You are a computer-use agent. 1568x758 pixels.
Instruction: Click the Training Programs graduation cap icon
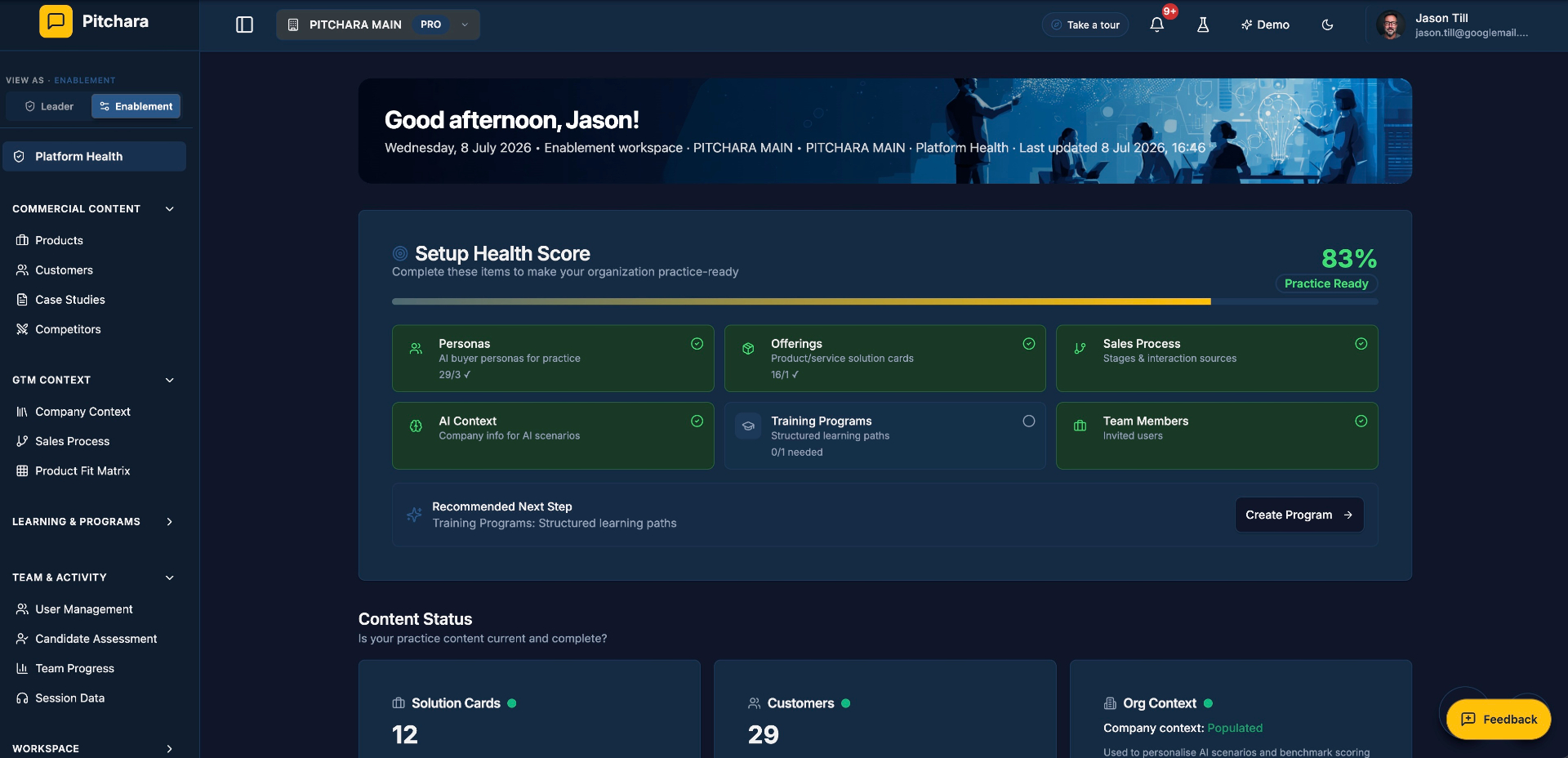click(x=748, y=426)
